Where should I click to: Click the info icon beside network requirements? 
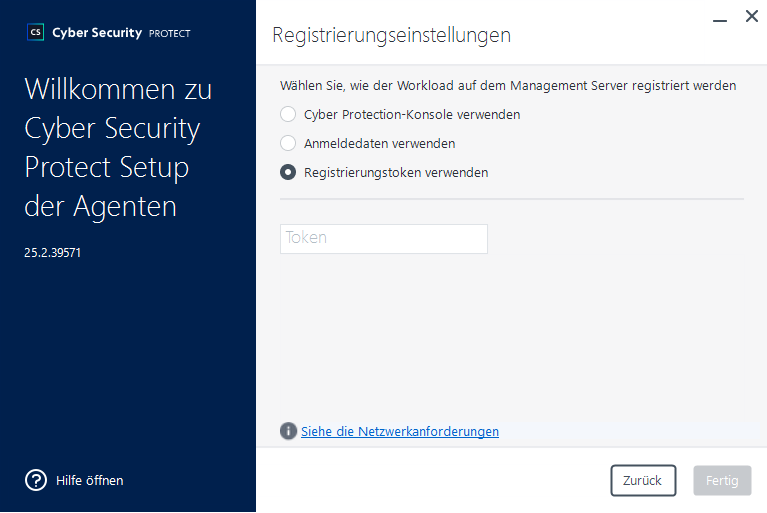tap(288, 431)
